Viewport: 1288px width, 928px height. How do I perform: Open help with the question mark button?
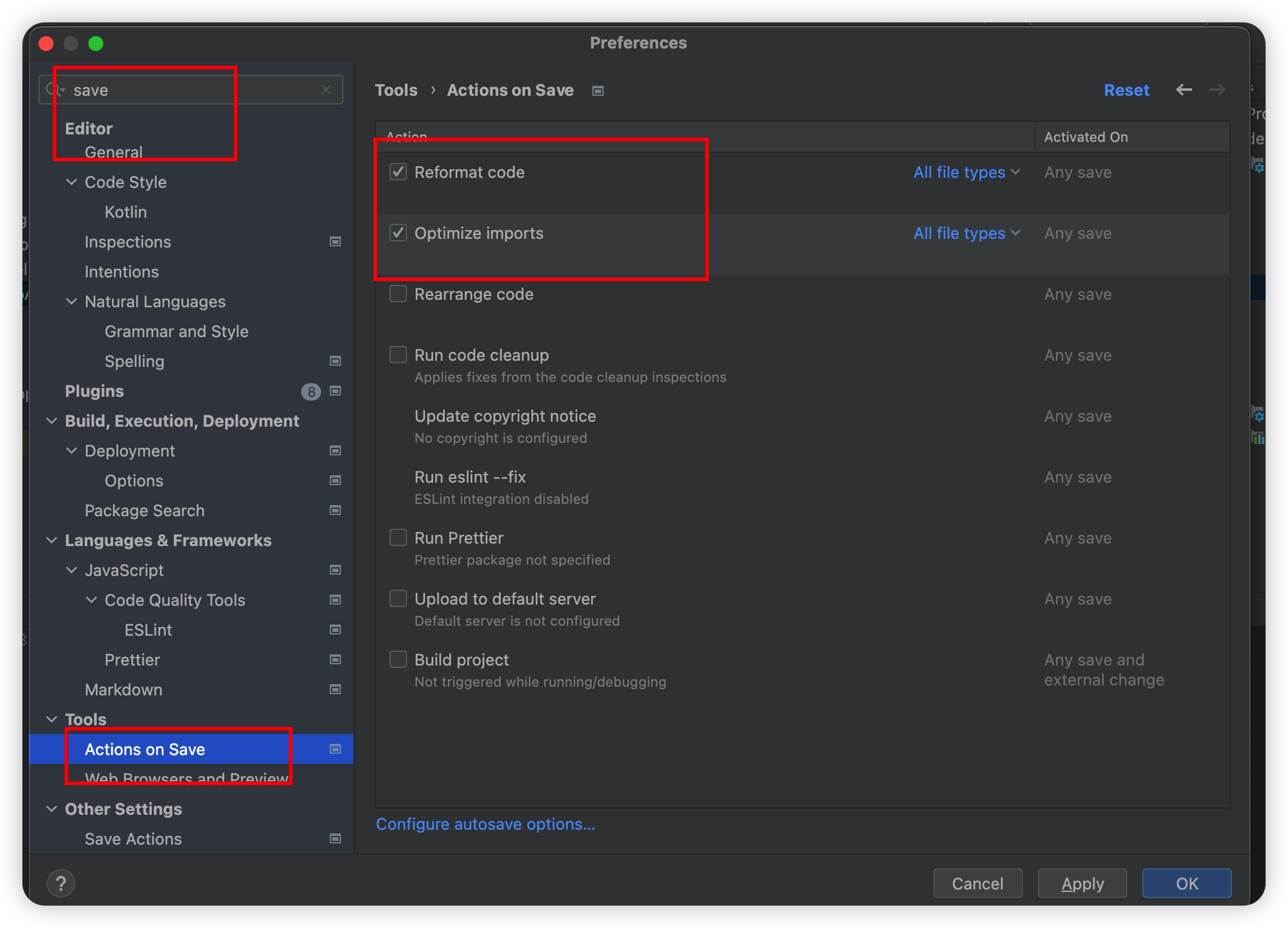61,883
